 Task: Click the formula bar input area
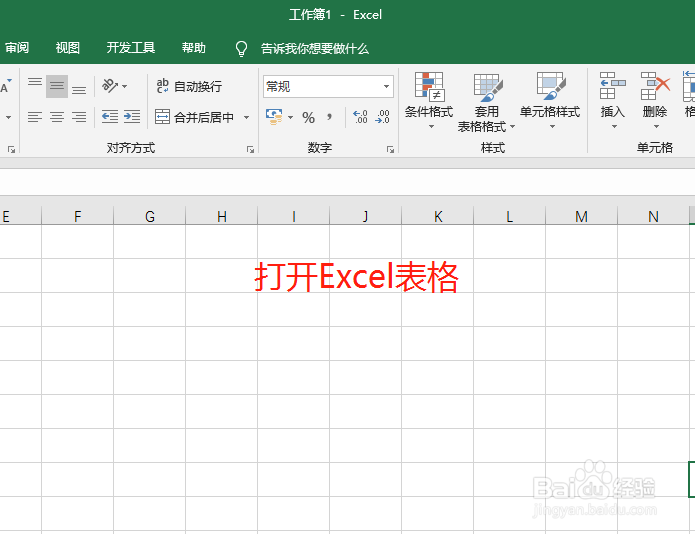pyautogui.click(x=348, y=182)
